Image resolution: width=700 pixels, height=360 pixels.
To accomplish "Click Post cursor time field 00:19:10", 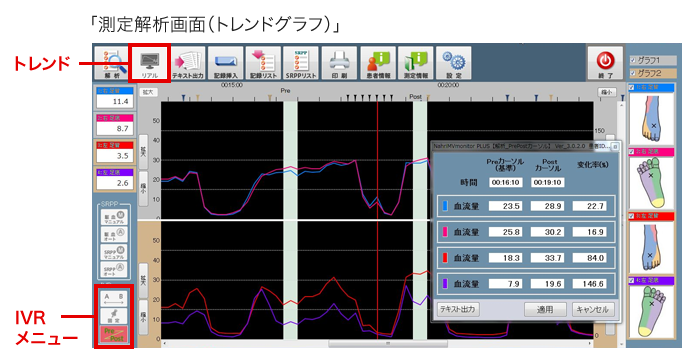I will (x=547, y=183).
